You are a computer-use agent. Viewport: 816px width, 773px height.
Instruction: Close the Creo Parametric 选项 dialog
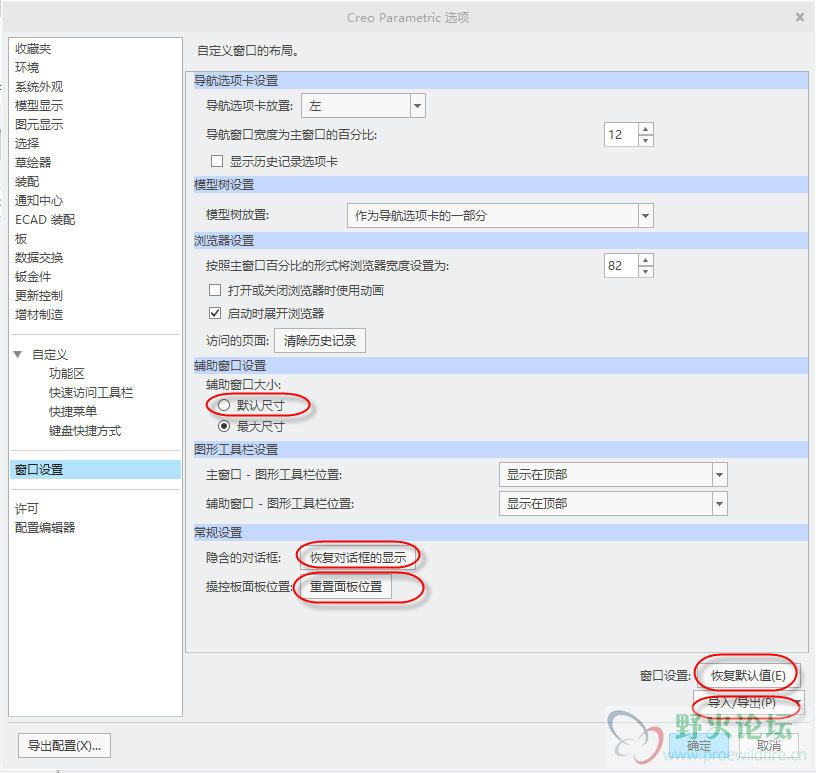[x=800, y=17]
